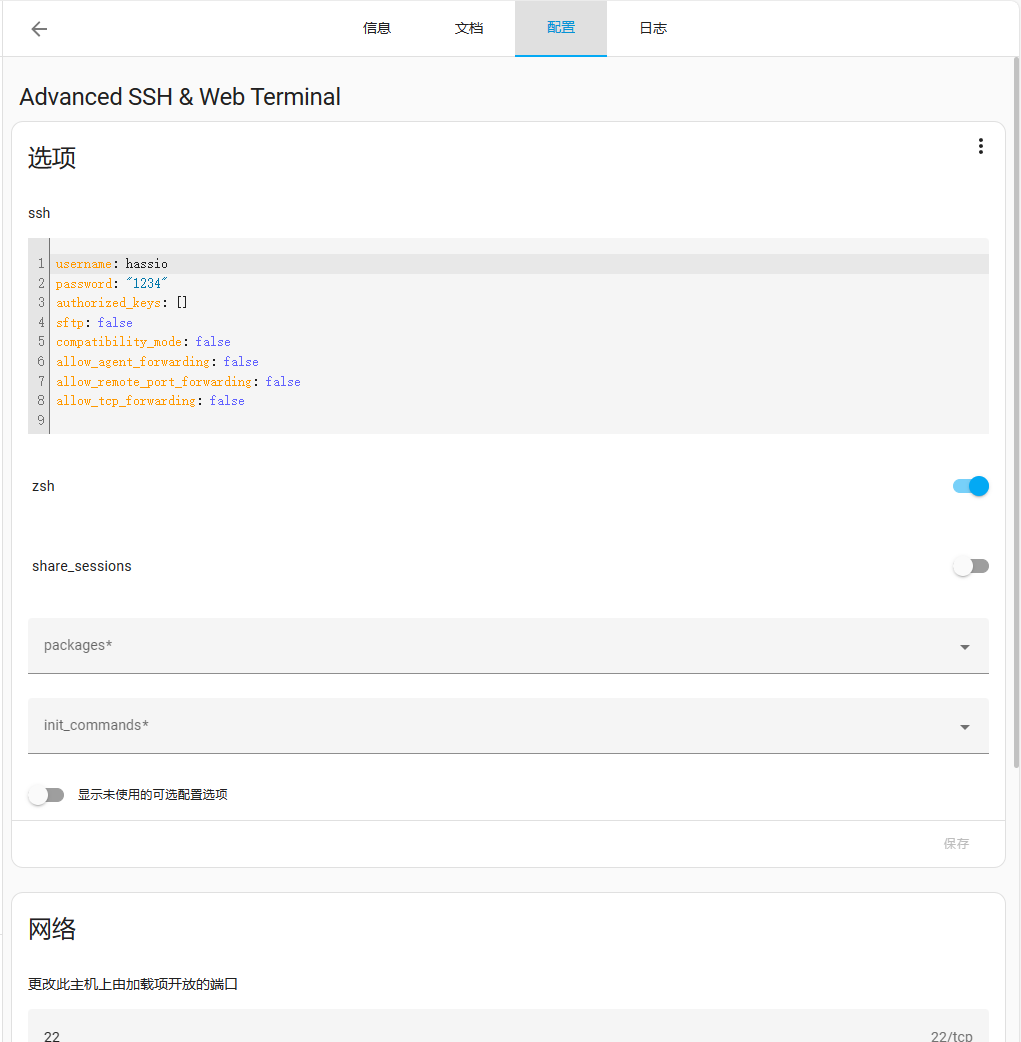Viewport: 1021px width, 1042px height.
Task: Enable the share_sessions toggle
Action: 970,566
